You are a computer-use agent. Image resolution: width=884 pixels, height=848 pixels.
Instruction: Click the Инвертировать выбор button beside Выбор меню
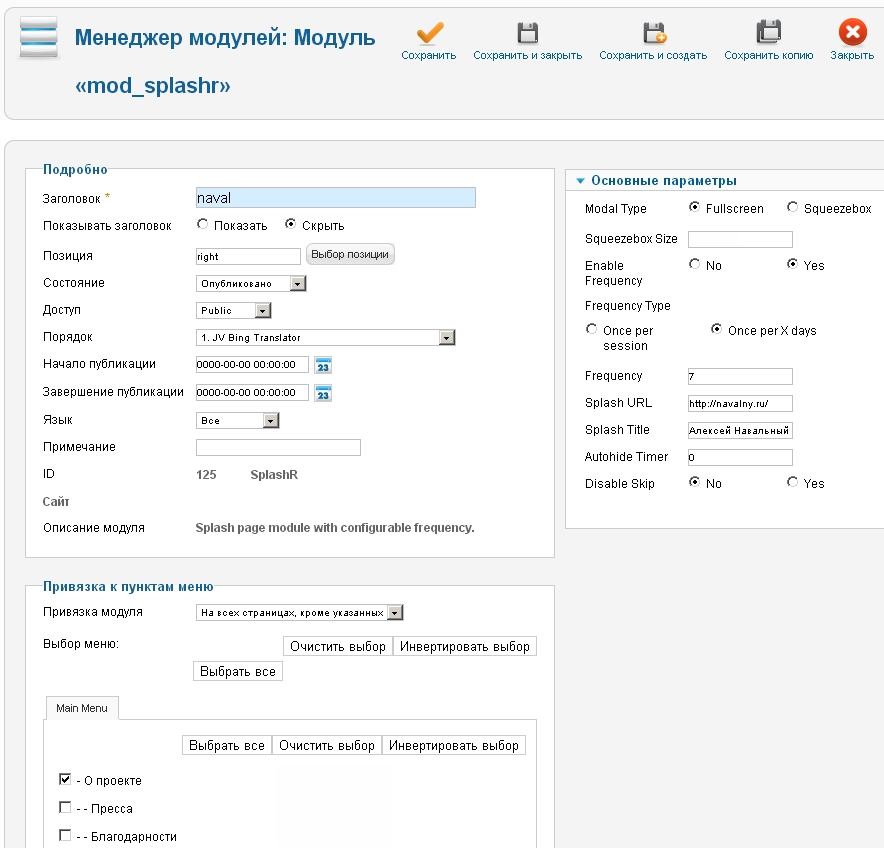[465, 646]
